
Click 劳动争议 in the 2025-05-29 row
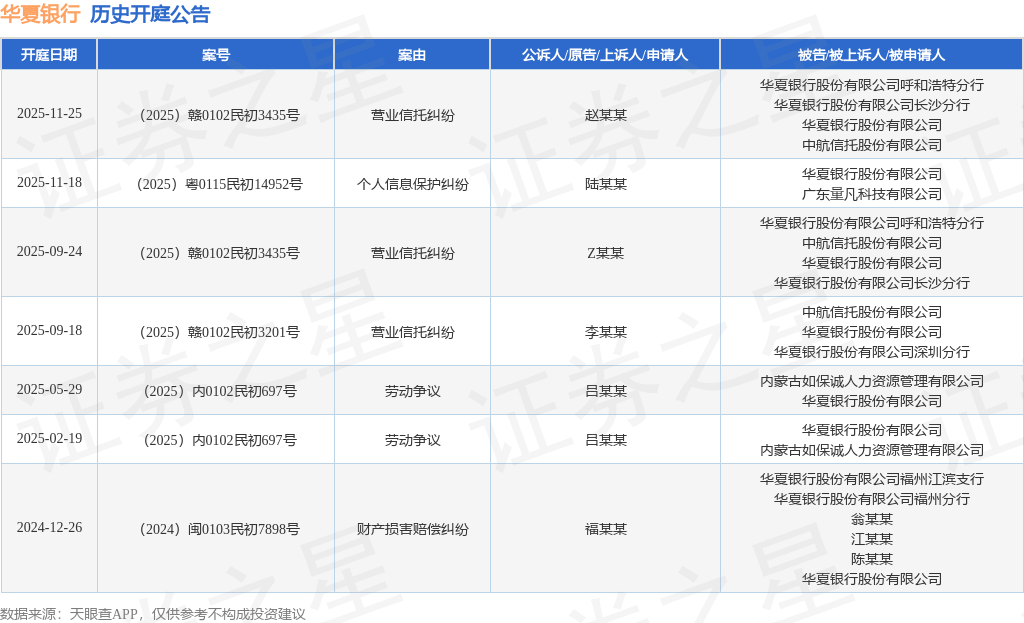coord(413,391)
